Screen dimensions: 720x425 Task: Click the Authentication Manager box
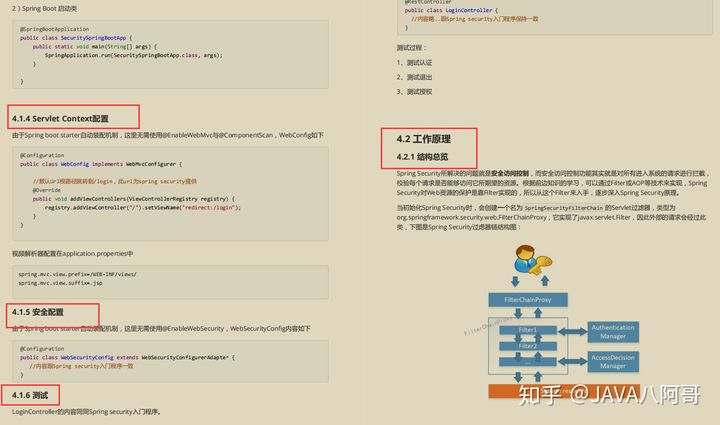(x=613, y=332)
